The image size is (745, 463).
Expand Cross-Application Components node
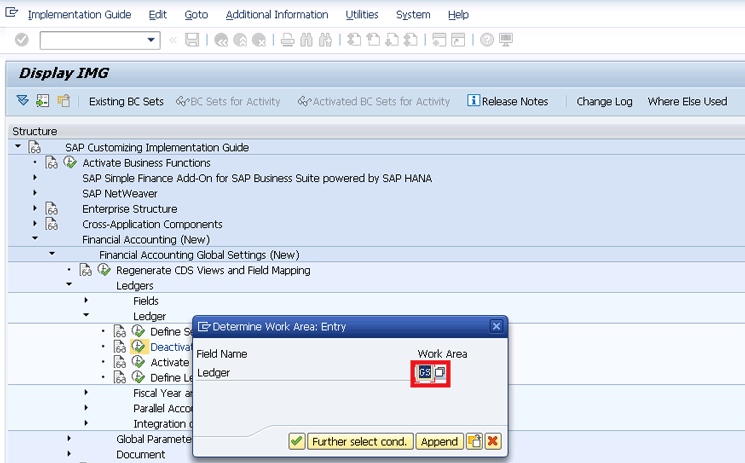[x=35, y=223]
